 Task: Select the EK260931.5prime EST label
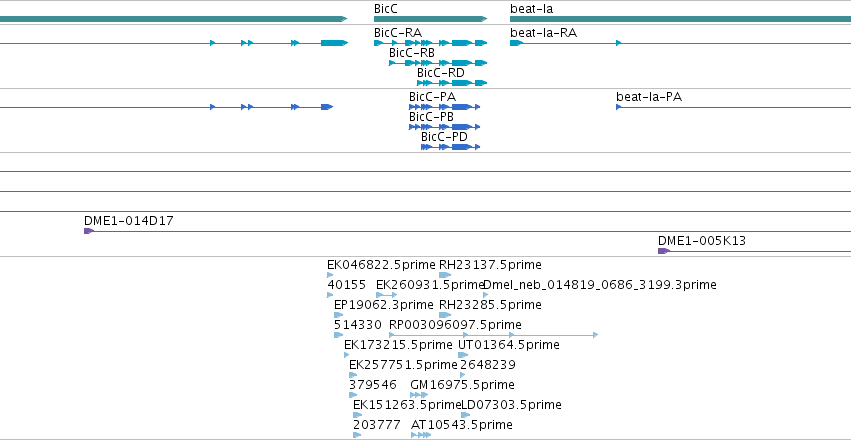point(430,285)
